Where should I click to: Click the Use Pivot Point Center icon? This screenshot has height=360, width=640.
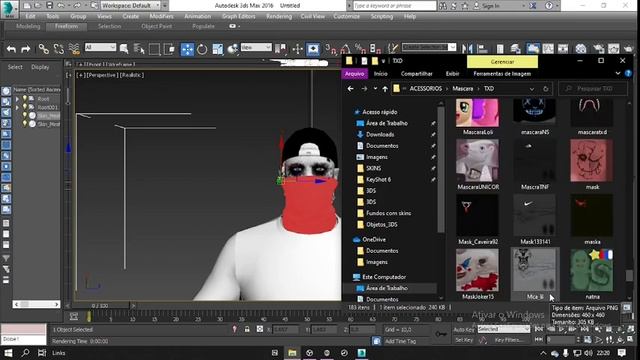[280, 49]
